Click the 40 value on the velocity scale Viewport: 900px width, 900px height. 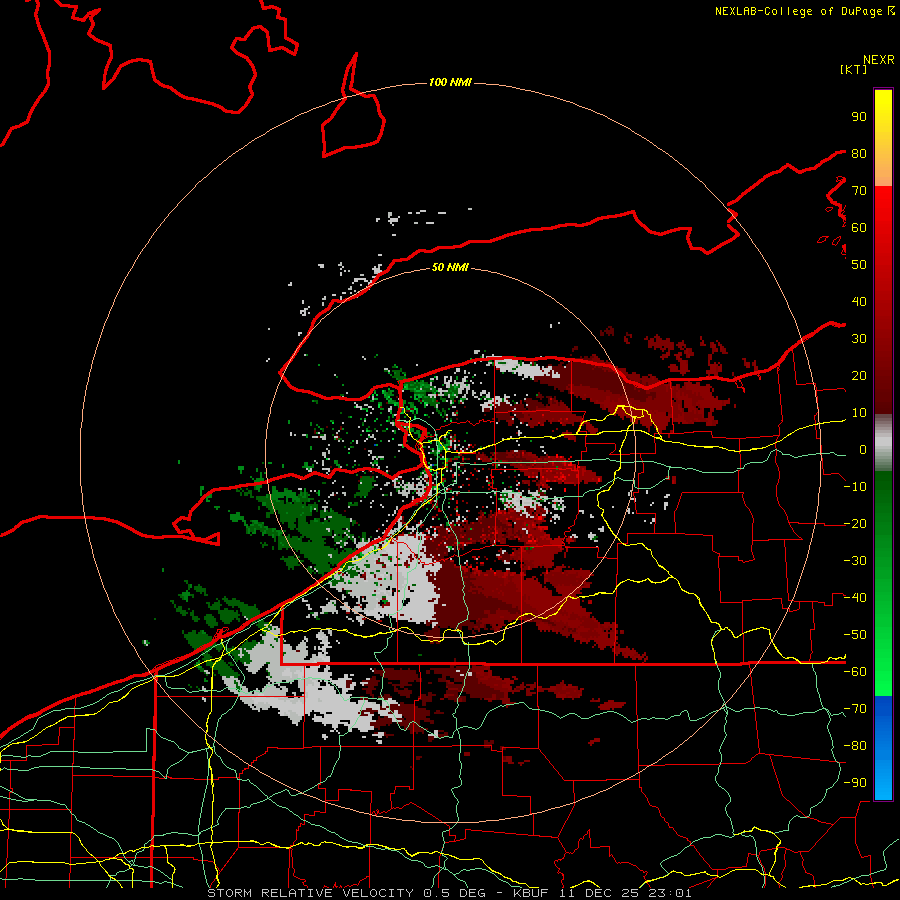(x=859, y=301)
